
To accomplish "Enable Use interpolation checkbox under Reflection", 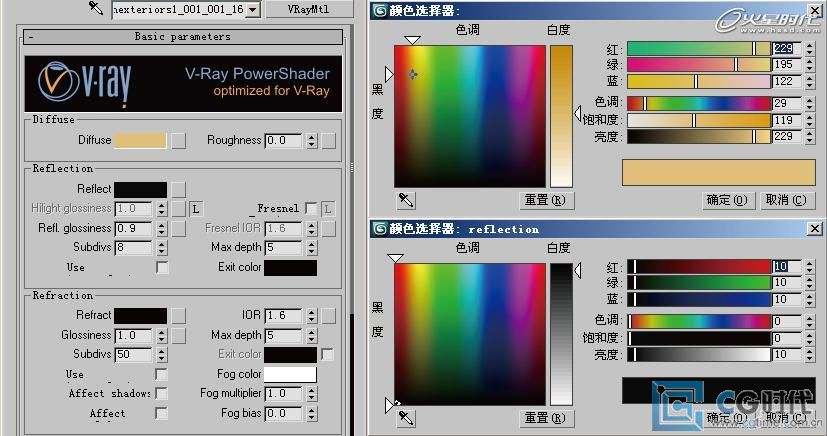I will coord(162,268).
